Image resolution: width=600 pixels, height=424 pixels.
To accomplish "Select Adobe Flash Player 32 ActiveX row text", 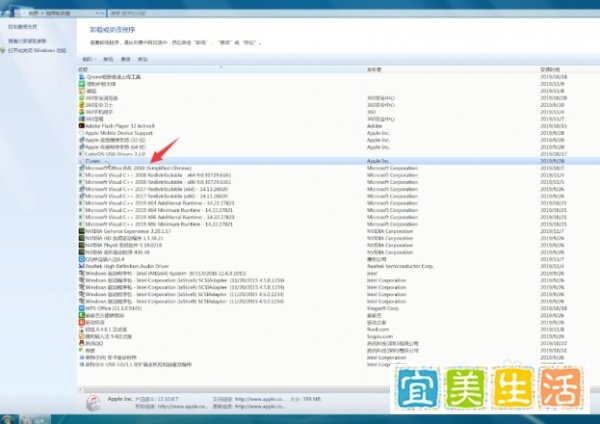I will click(x=120, y=126).
